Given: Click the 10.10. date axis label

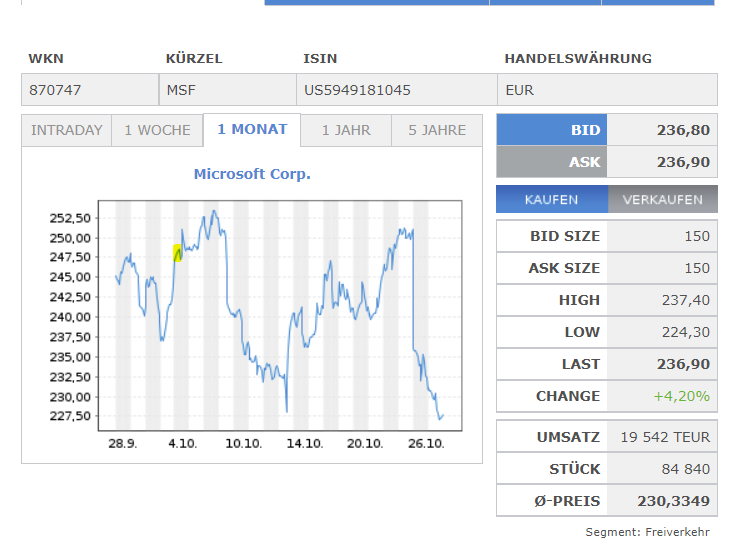Looking at the screenshot, I should 243,444.
